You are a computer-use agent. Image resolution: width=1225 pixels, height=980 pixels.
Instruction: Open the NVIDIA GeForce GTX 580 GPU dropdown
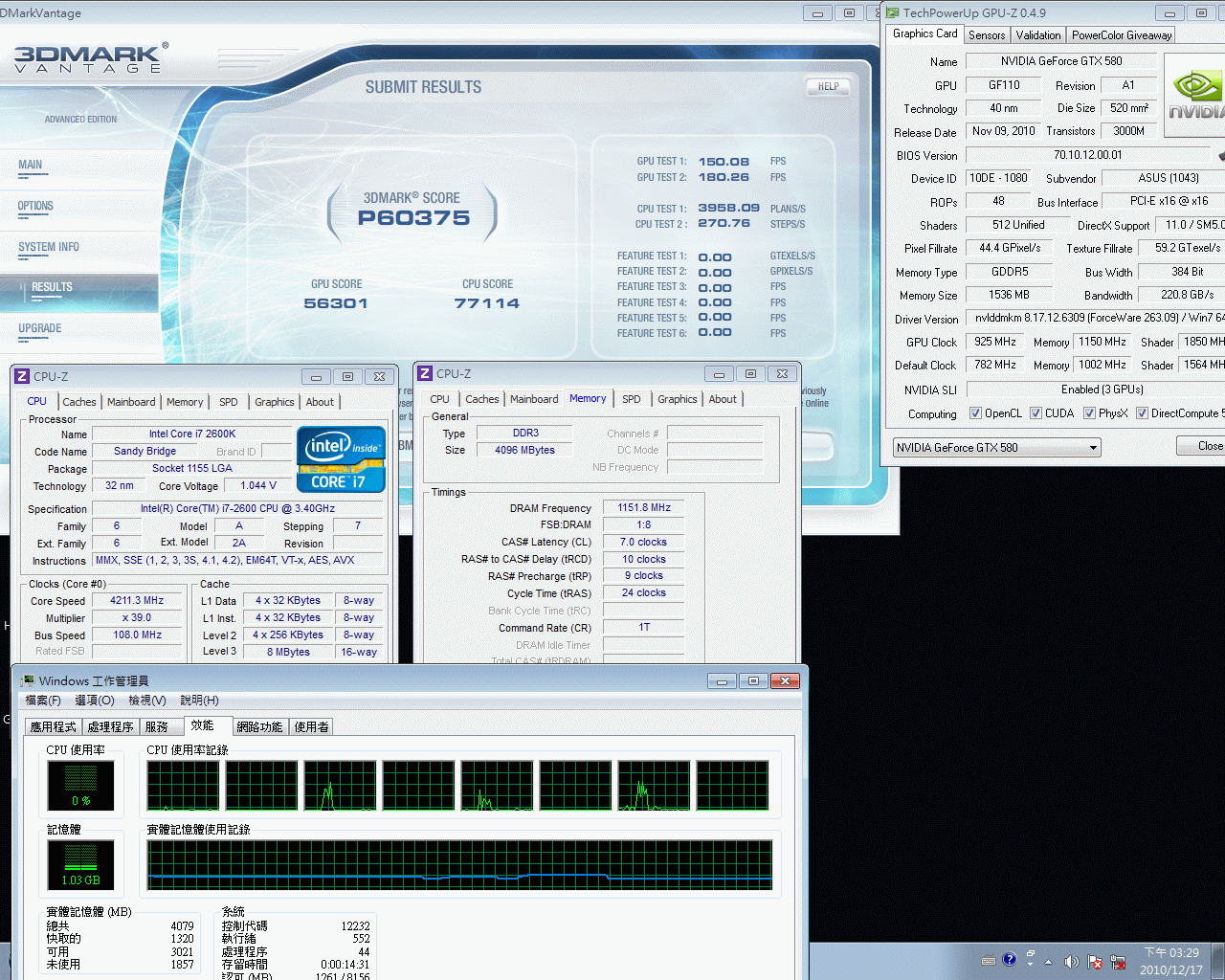[x=997, y=447]
